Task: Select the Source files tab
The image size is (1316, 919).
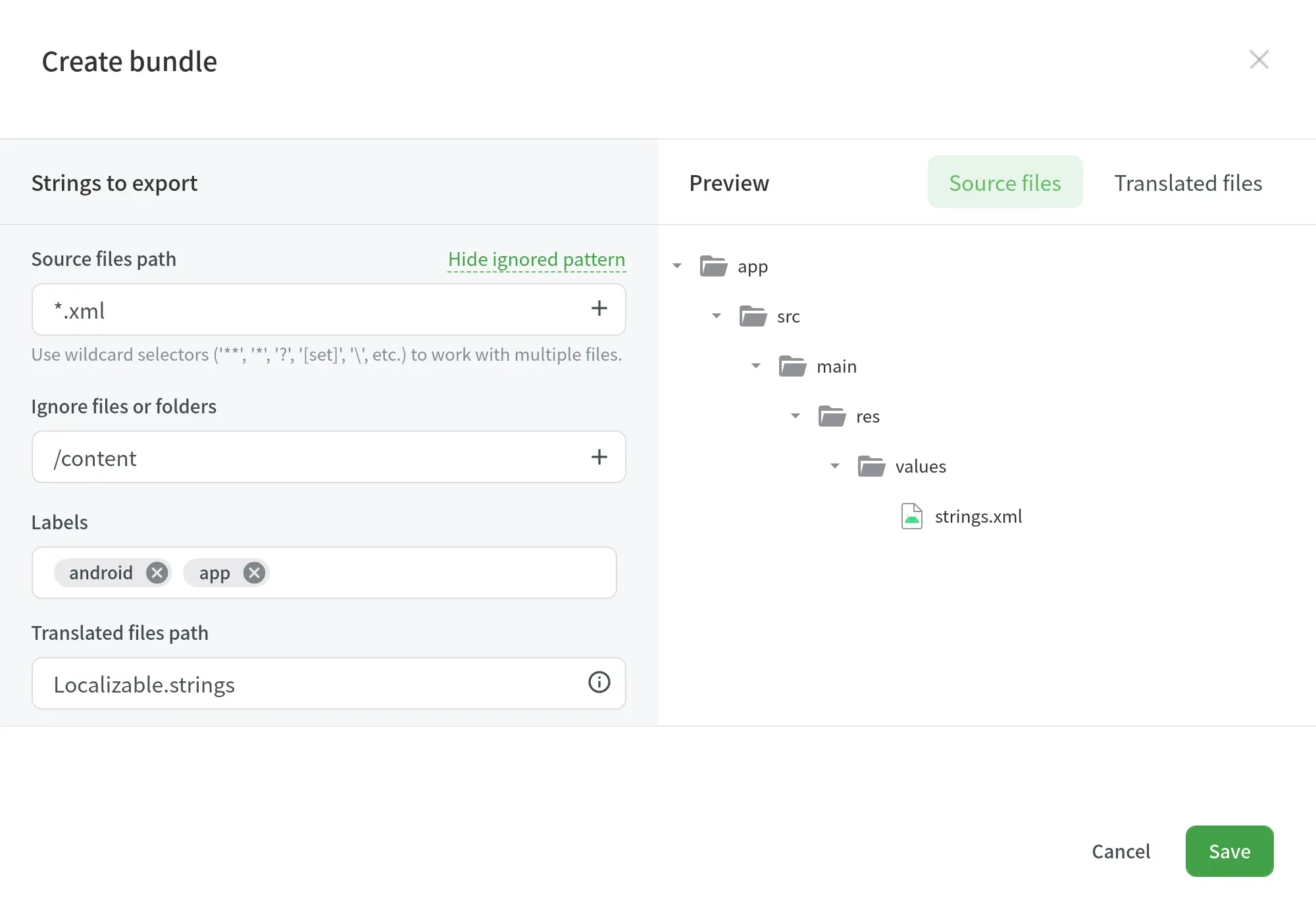Action: pyautogui.click(x=1005, y=182)
